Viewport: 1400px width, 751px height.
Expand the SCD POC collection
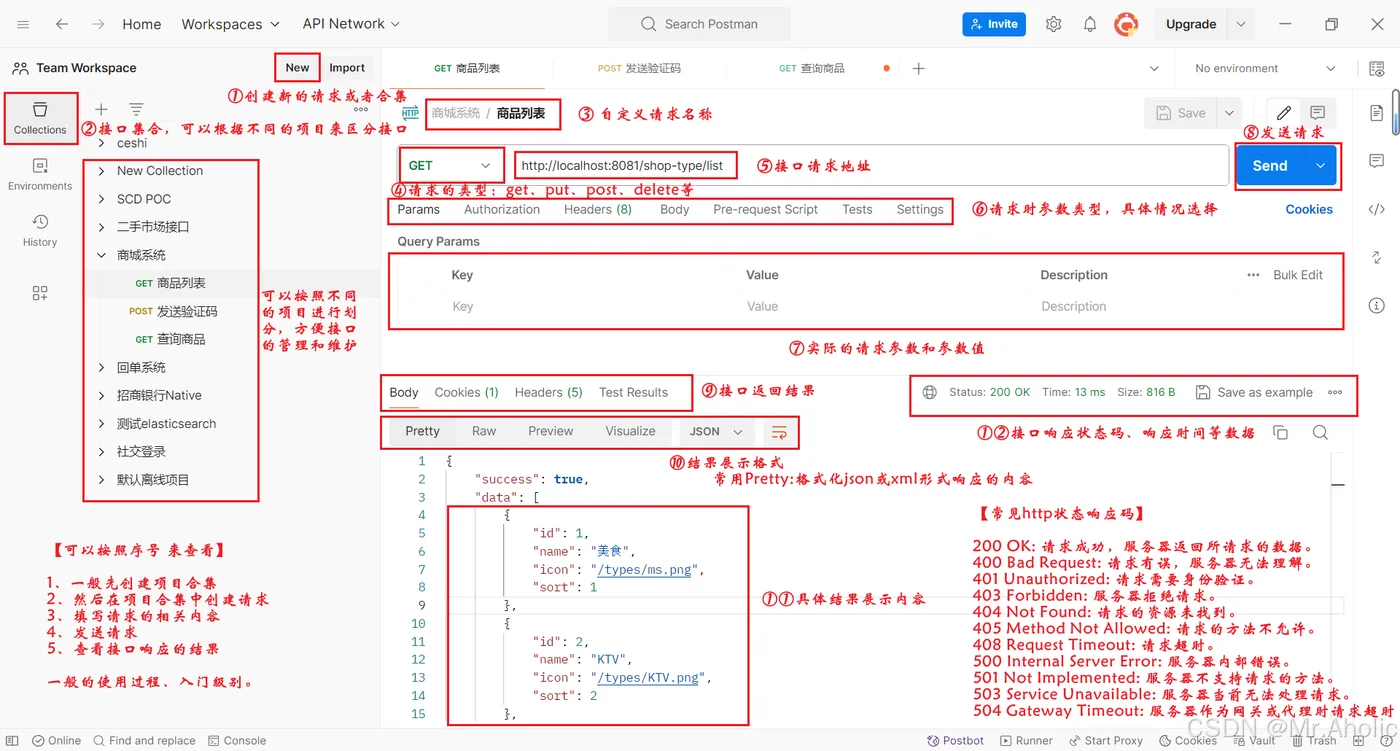click(x=101, y=199)
